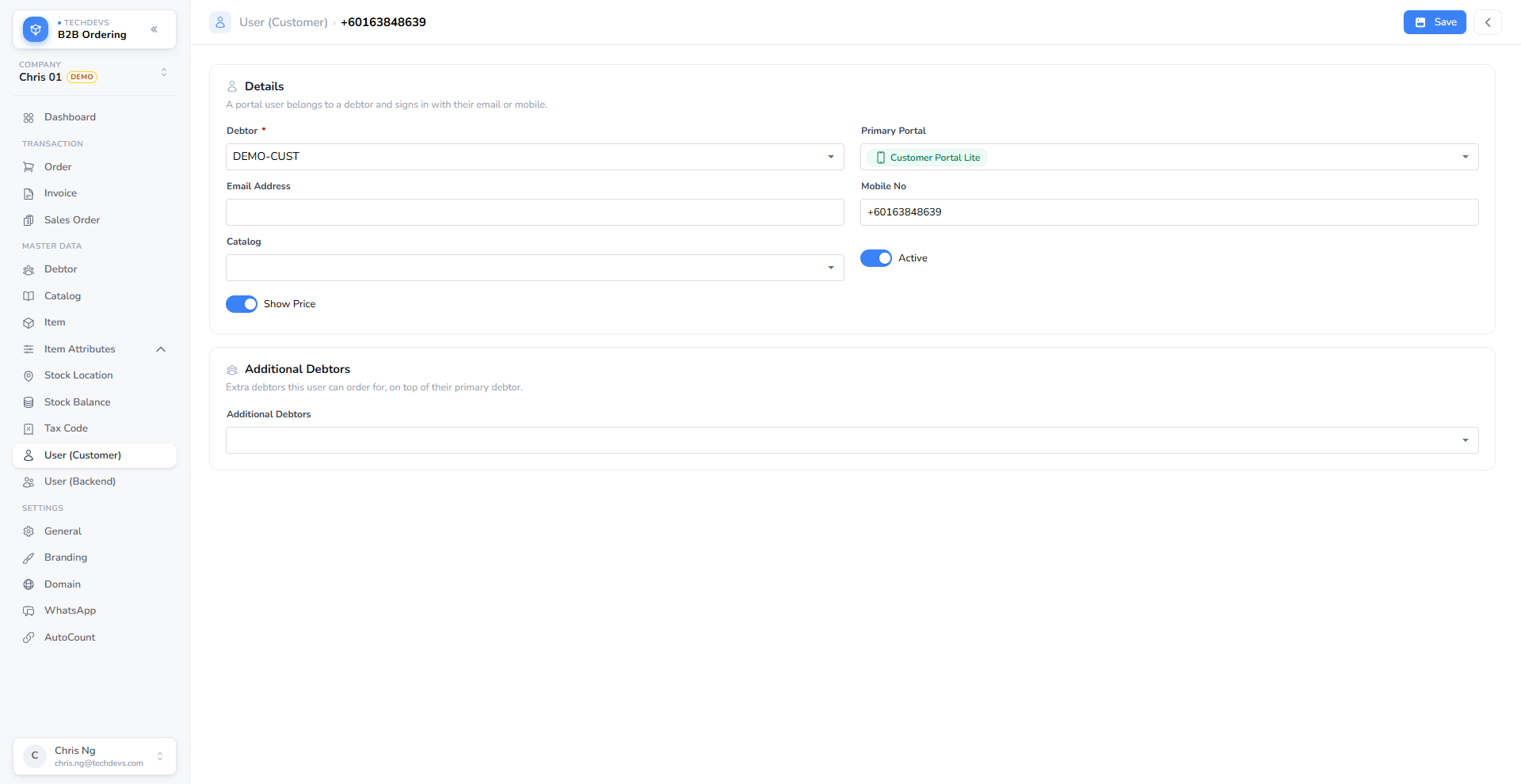Click the Stock Location pin icon
The height and width of the screenshot is (784, 1521).
(29, 375)
